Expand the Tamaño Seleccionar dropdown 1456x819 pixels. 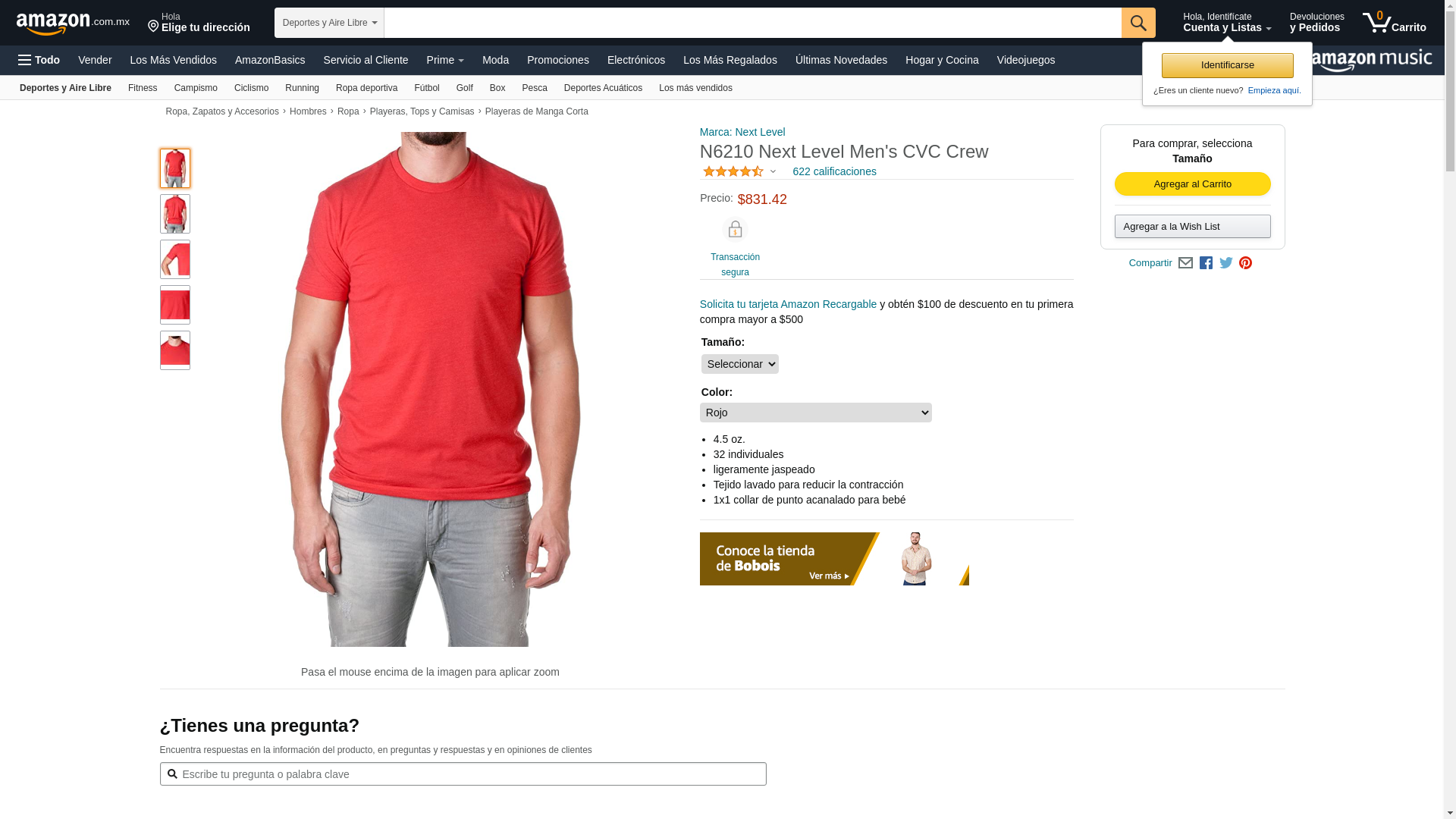[740, 364]
